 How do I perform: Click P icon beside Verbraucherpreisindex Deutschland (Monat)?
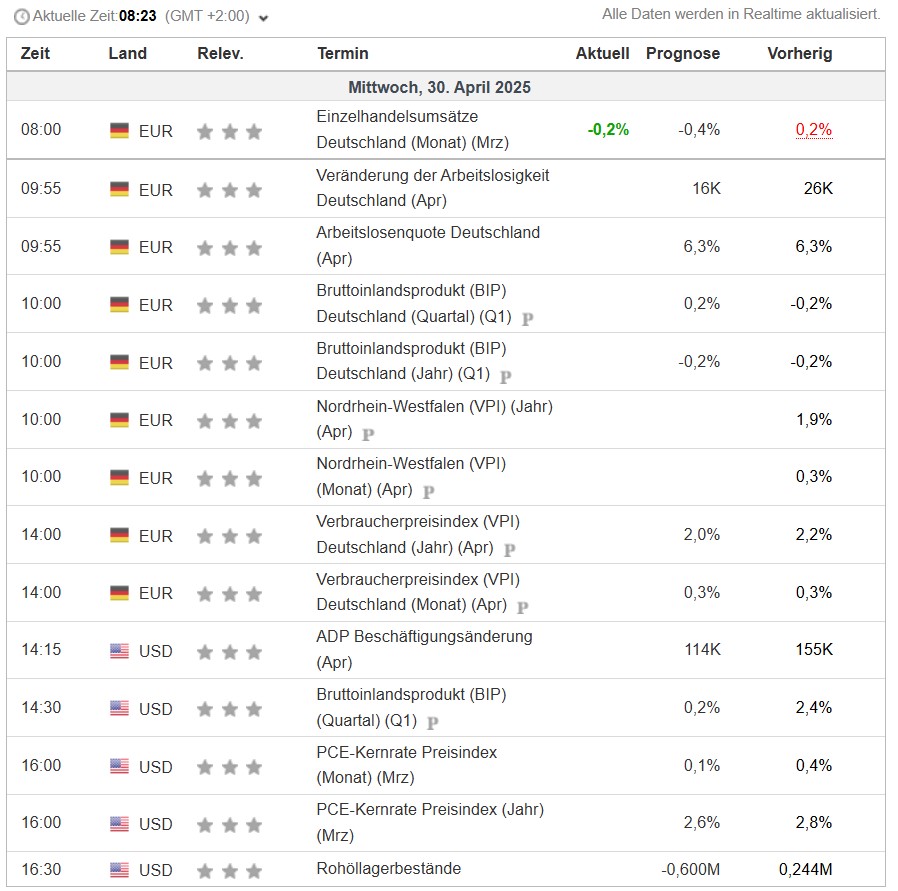point(522,607)
